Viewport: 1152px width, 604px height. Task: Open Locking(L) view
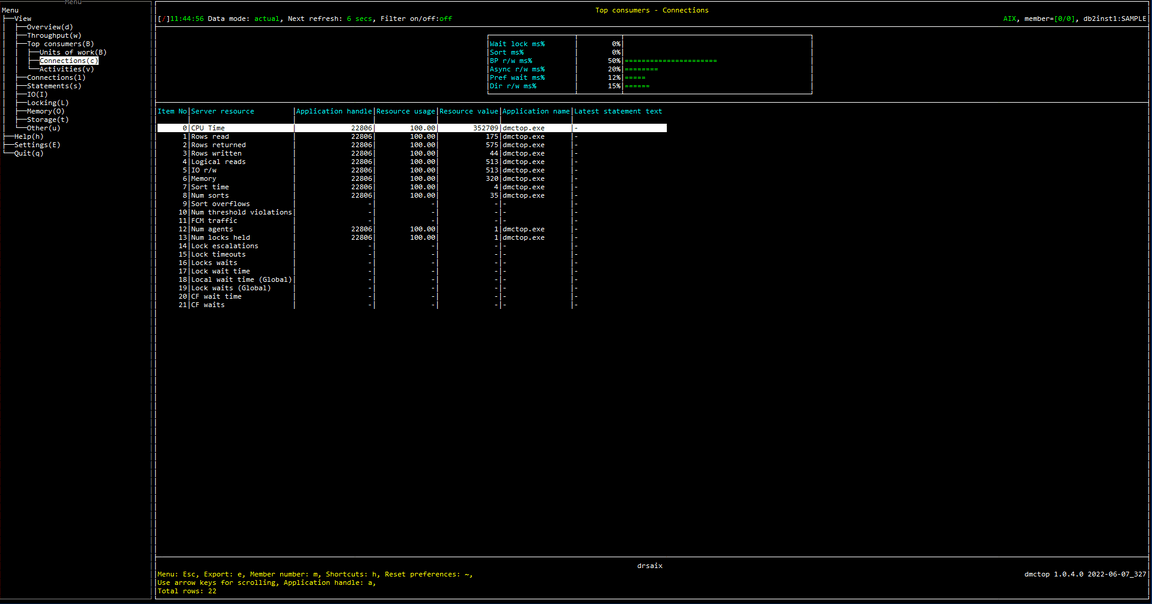pos(48,103)
